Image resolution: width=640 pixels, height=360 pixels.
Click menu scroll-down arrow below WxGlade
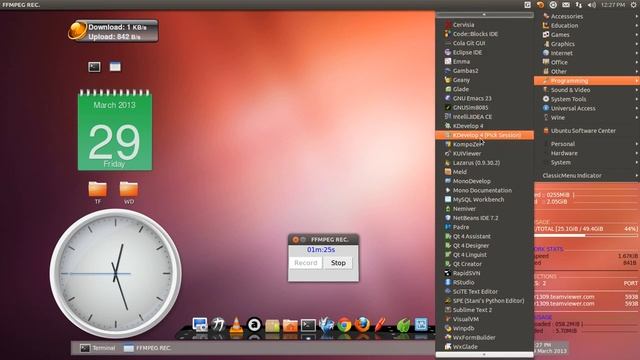tap(484, 354)
